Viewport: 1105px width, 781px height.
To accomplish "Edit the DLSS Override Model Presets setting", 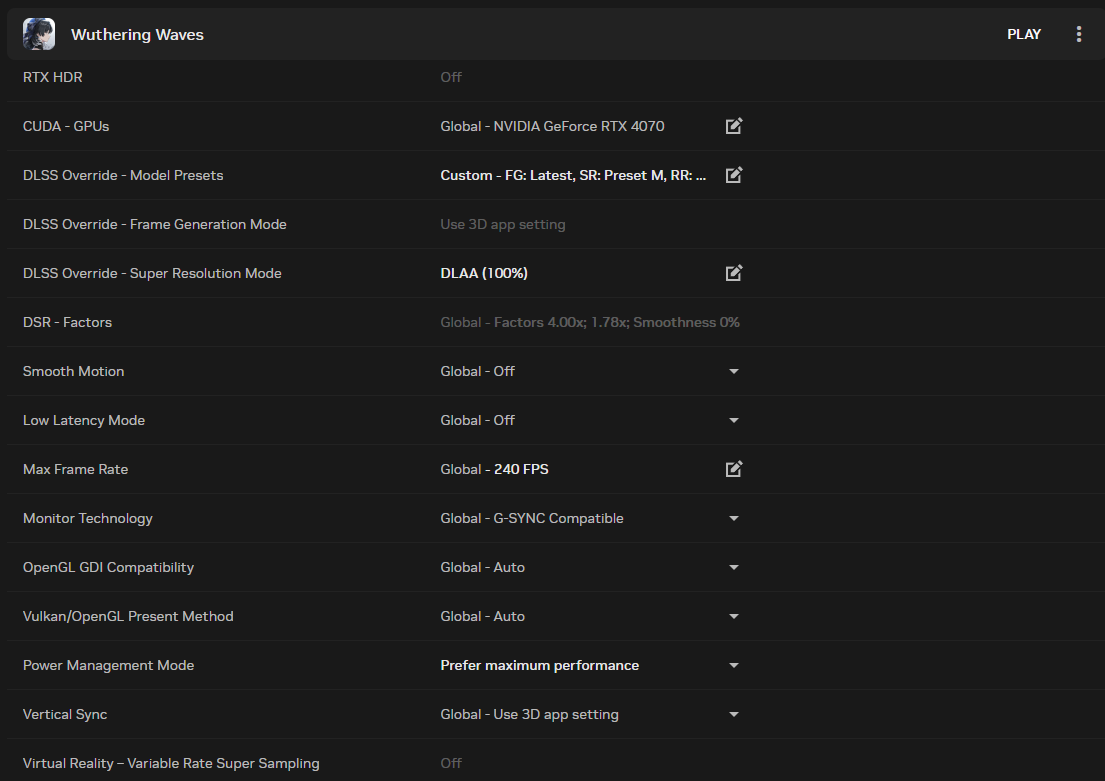I will 734,175.
